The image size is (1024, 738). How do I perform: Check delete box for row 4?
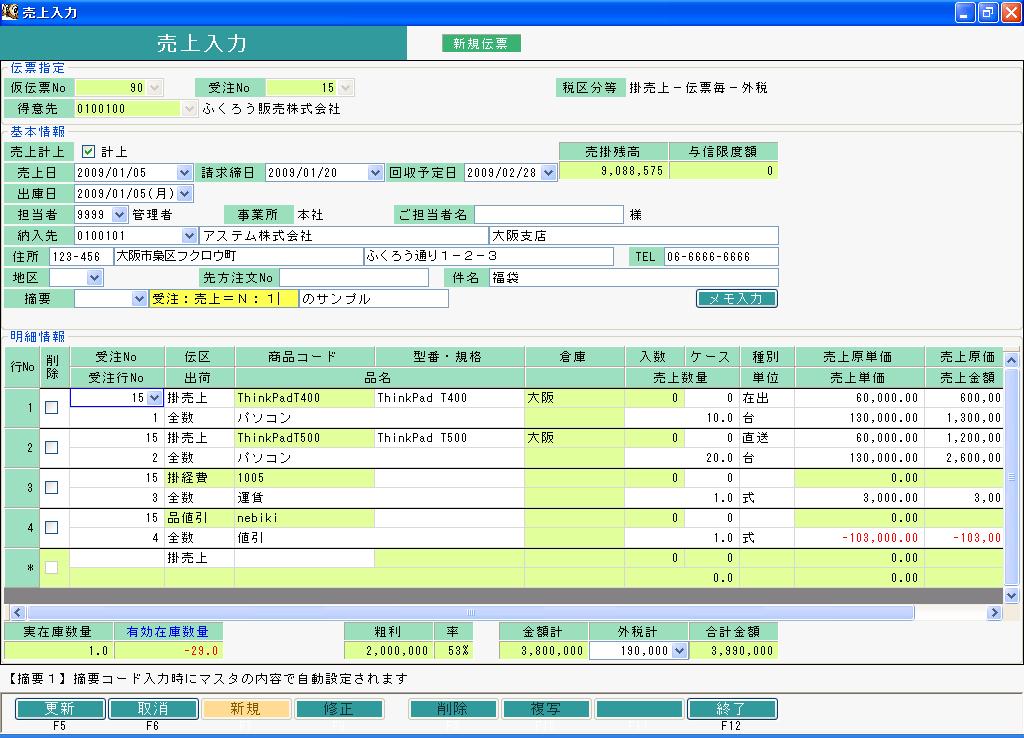[x=52, y=527]
